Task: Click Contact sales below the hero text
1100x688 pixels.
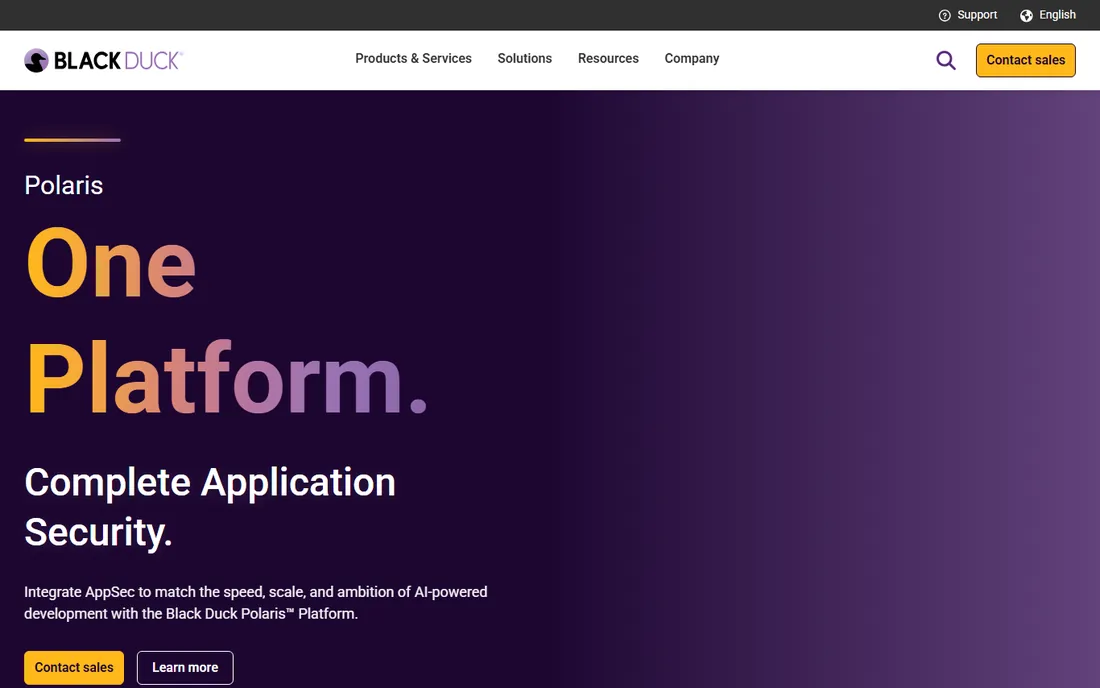Action: tap(74, 668)
